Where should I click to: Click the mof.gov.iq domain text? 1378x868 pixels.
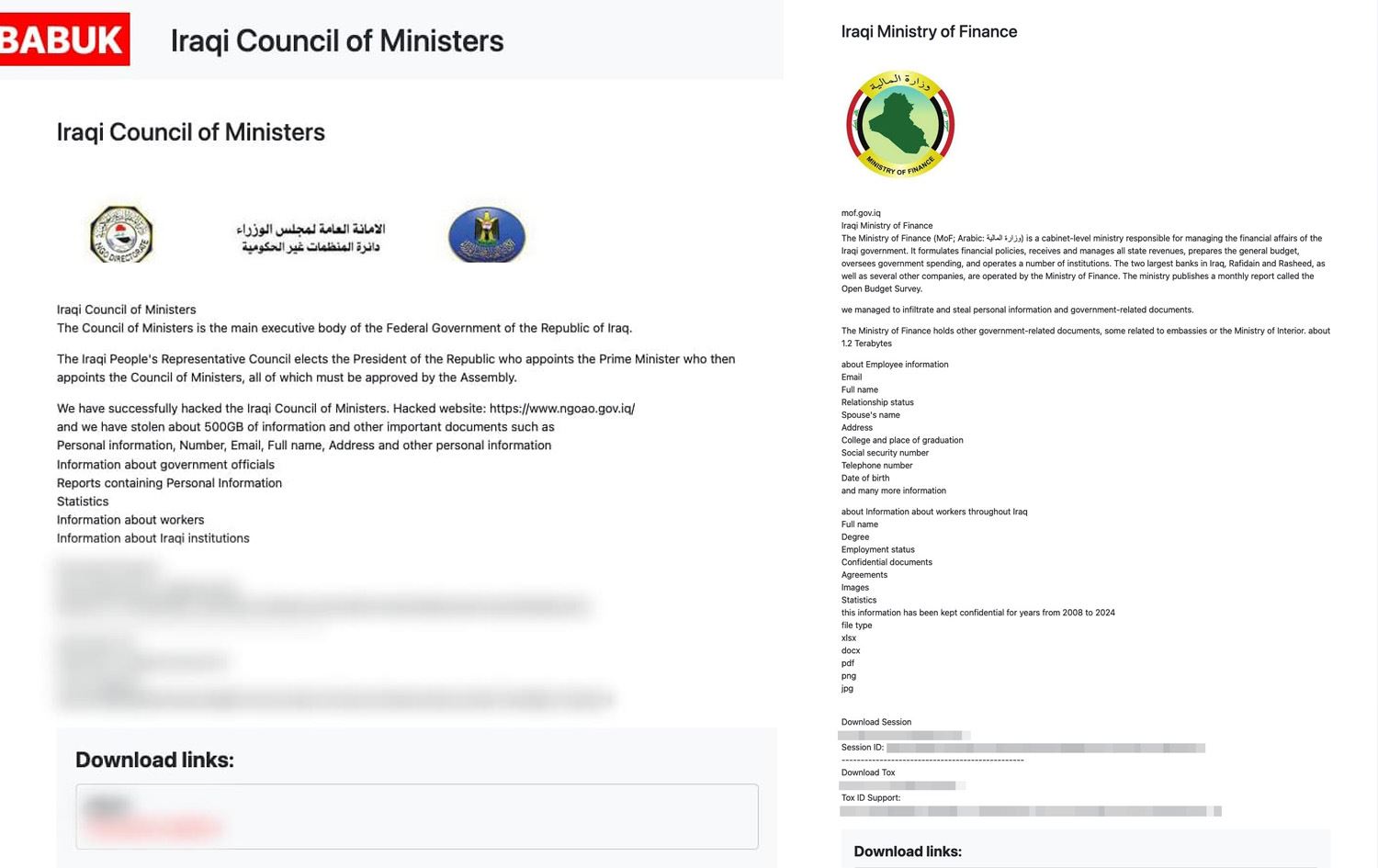coord(861,213)
